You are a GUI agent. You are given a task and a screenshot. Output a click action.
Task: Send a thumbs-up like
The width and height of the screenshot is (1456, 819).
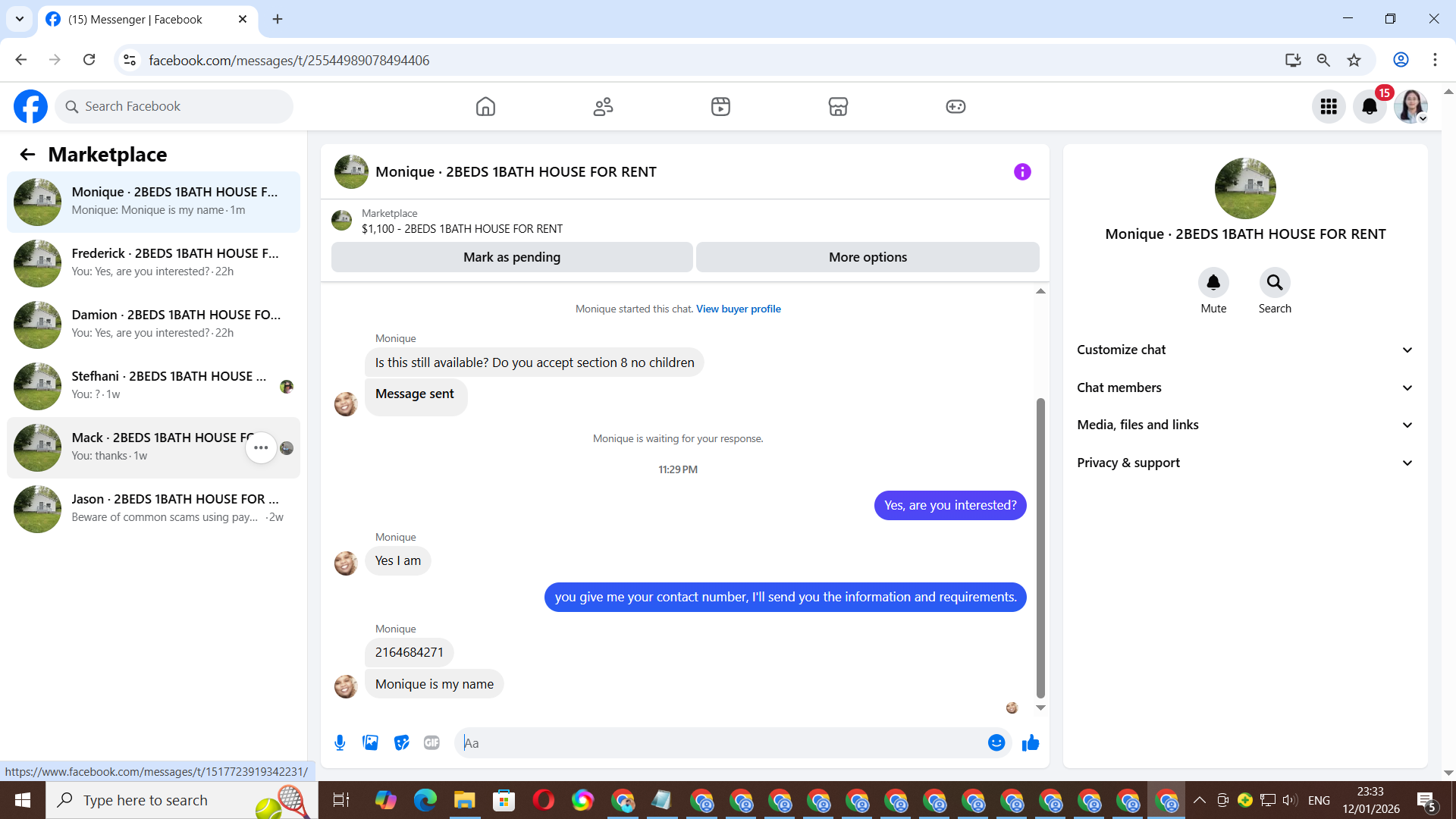coord(1031,743)
